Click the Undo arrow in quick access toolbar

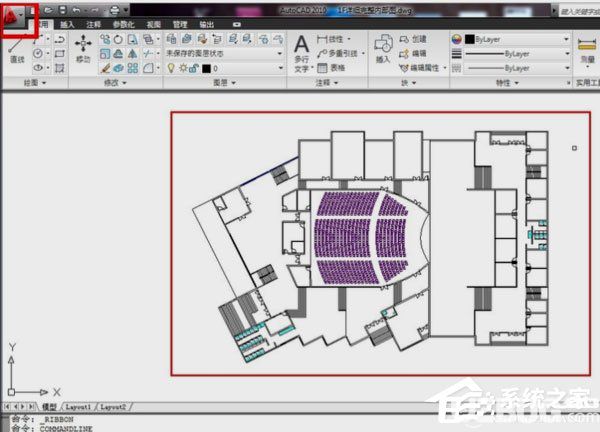[76, 10]
